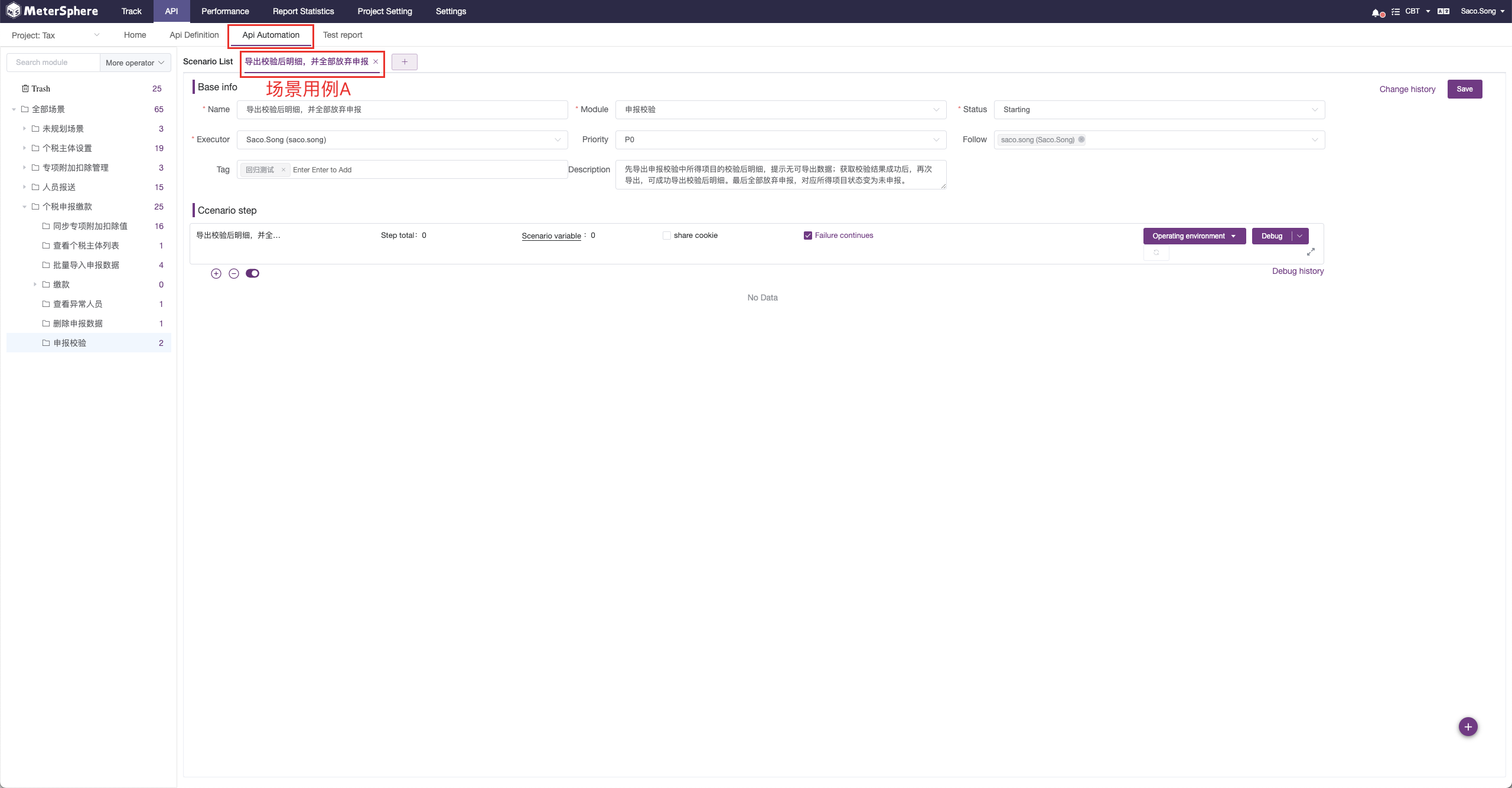Remove a step using the minus icon
This screenshot has width=1512, height=788.
234,273
